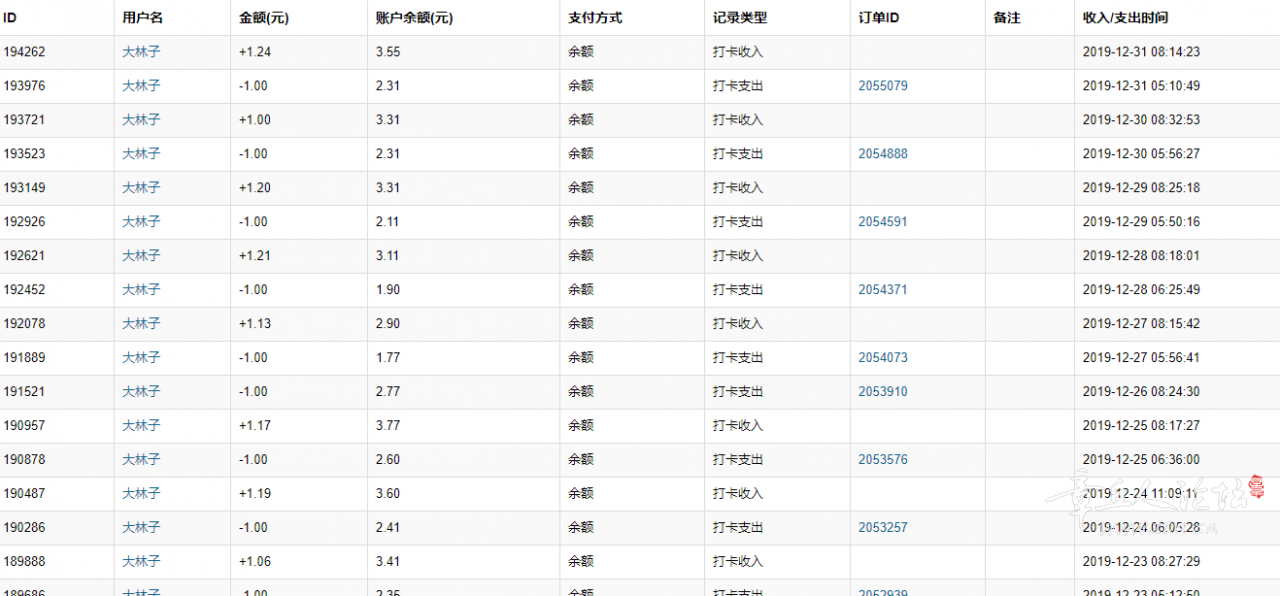Click timestamp 2019-12-29 05:50:16
This screenshot has width=1280, height=596.
coord(1141,222)
